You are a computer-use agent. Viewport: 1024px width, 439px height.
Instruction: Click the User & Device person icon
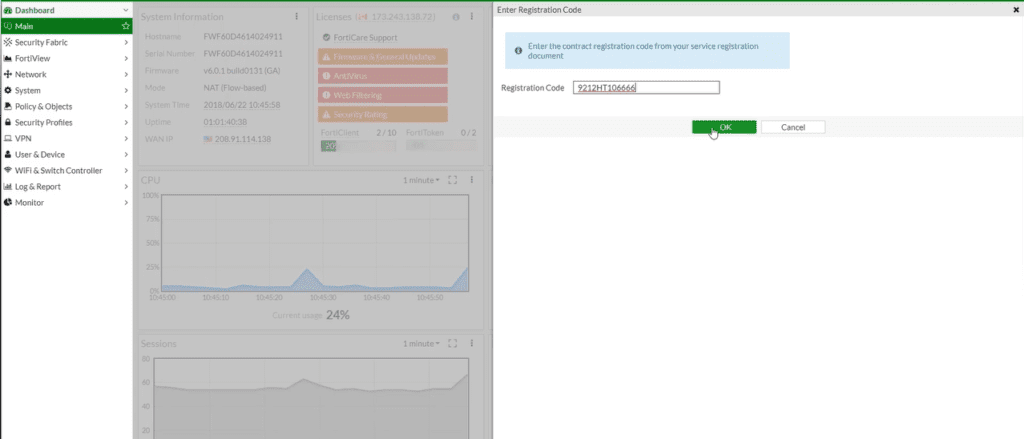(x=8, y=154)
